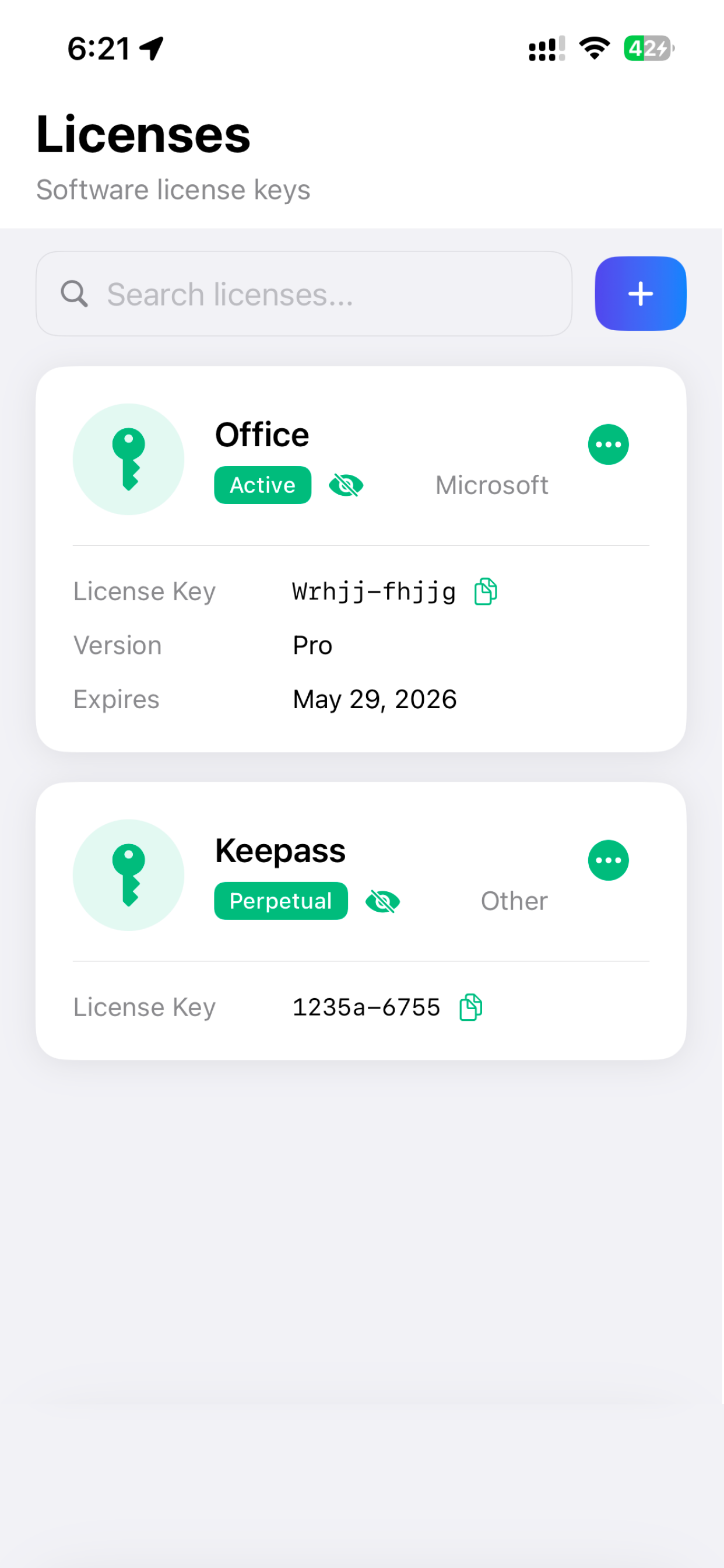The image size is (724, 1568).
Task: Toggle Office license key visibility eye
Action: point(346,485)
